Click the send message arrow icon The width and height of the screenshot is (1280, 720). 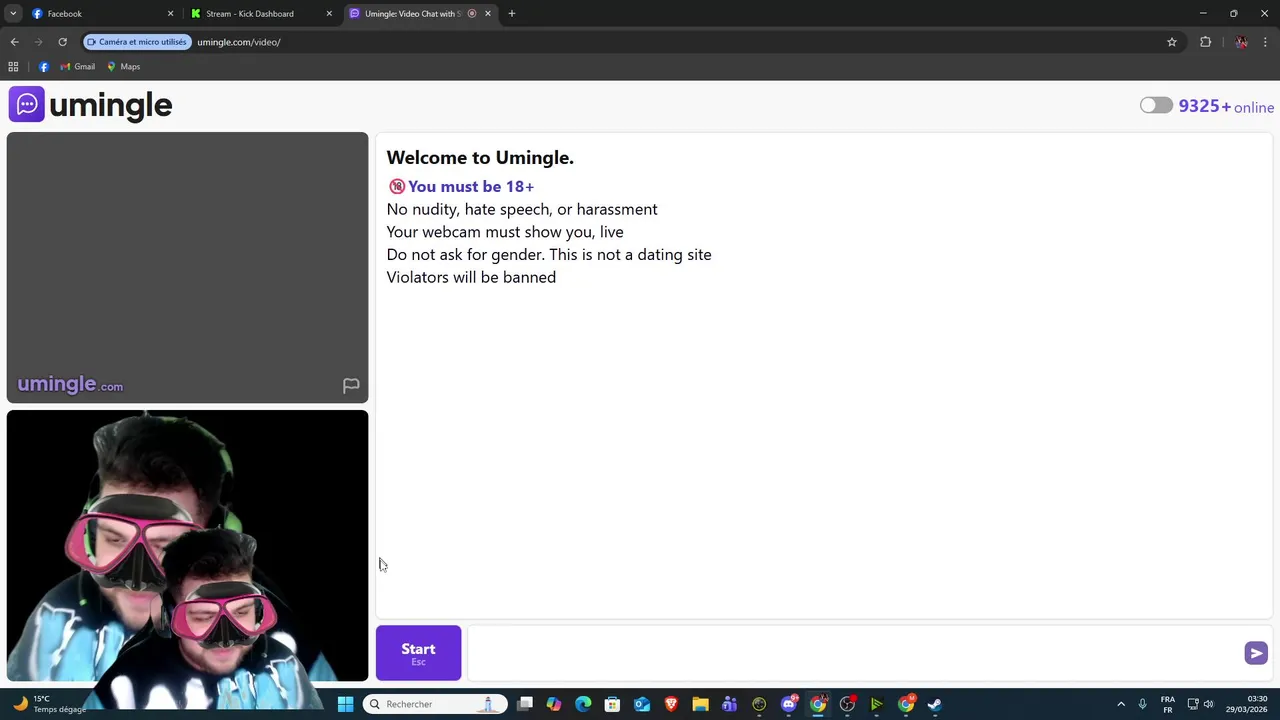point(1256,653)
